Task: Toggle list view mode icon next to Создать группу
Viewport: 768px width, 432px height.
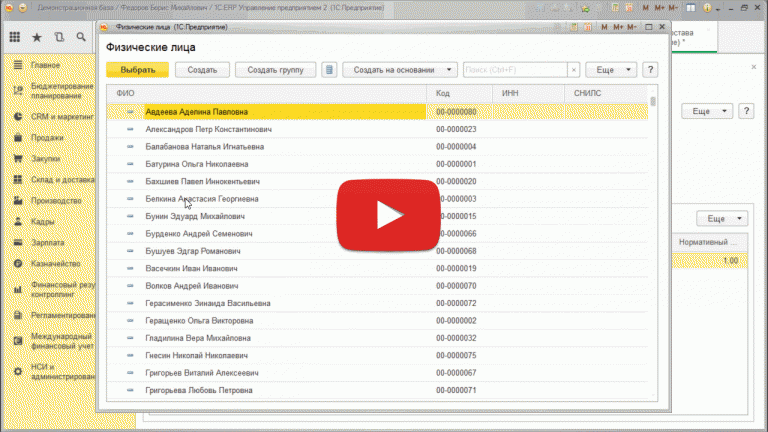Action: click(329, 70)
